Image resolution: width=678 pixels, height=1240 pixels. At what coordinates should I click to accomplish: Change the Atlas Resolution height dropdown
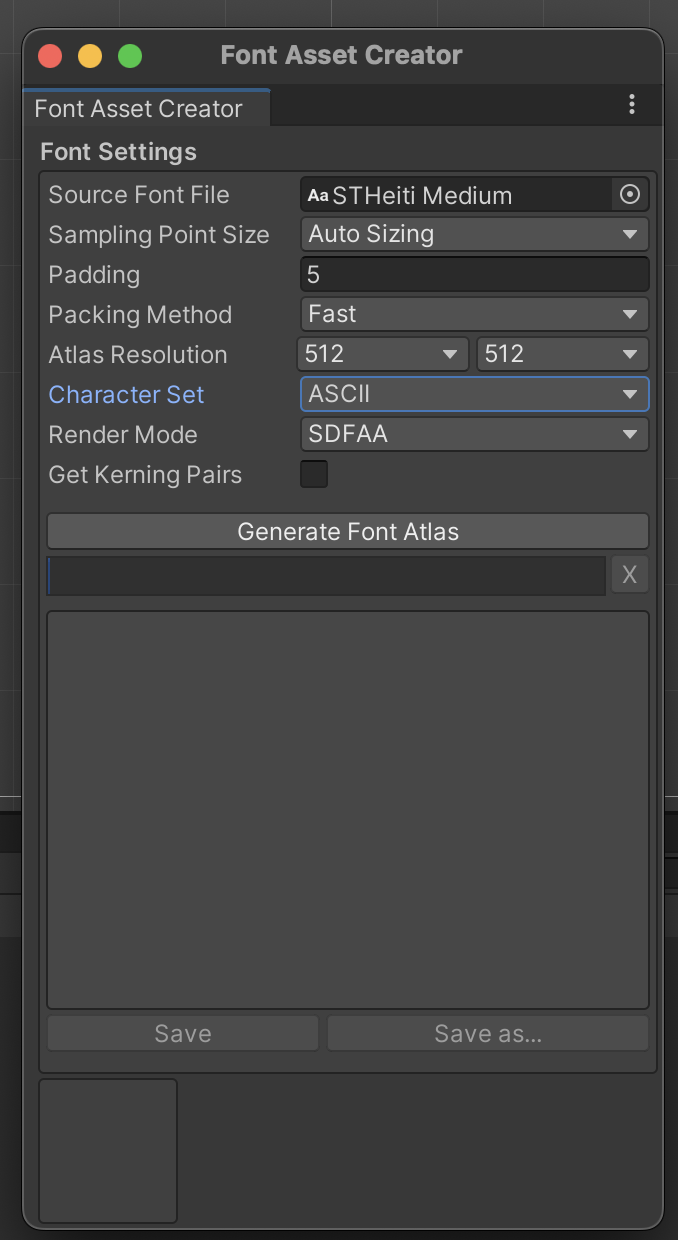coord(562,355)
